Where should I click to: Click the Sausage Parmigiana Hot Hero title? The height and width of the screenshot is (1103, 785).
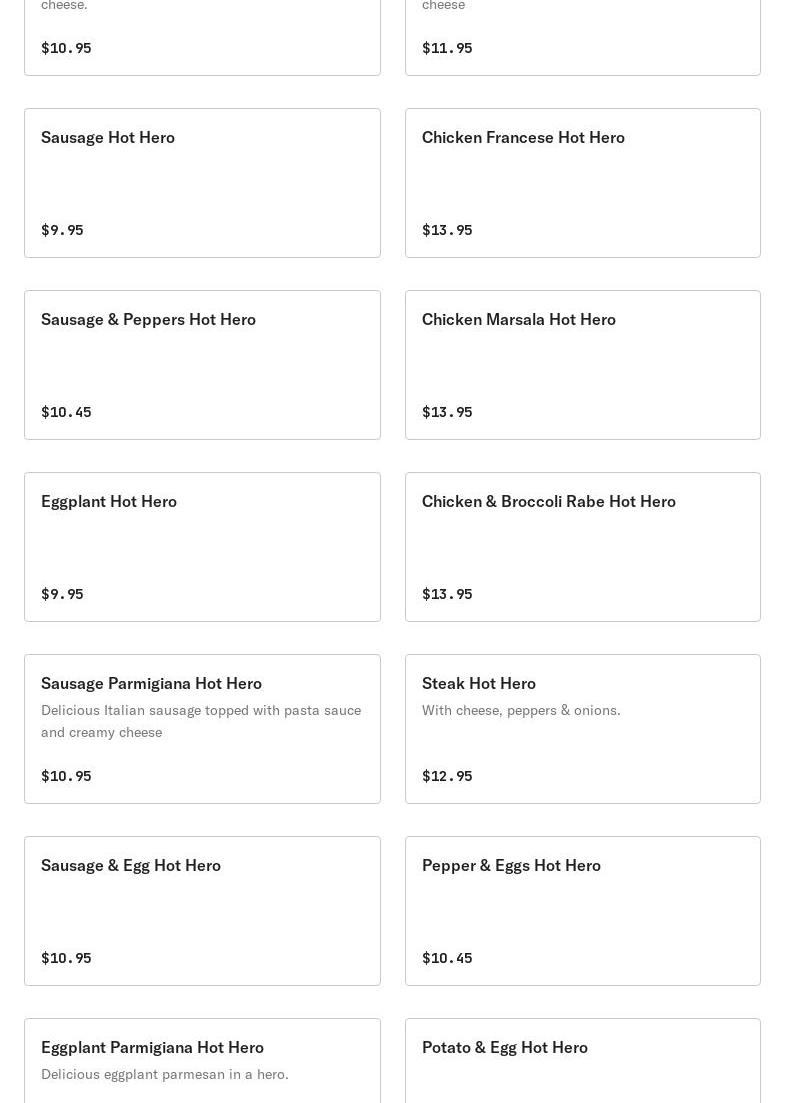[151, 683]
